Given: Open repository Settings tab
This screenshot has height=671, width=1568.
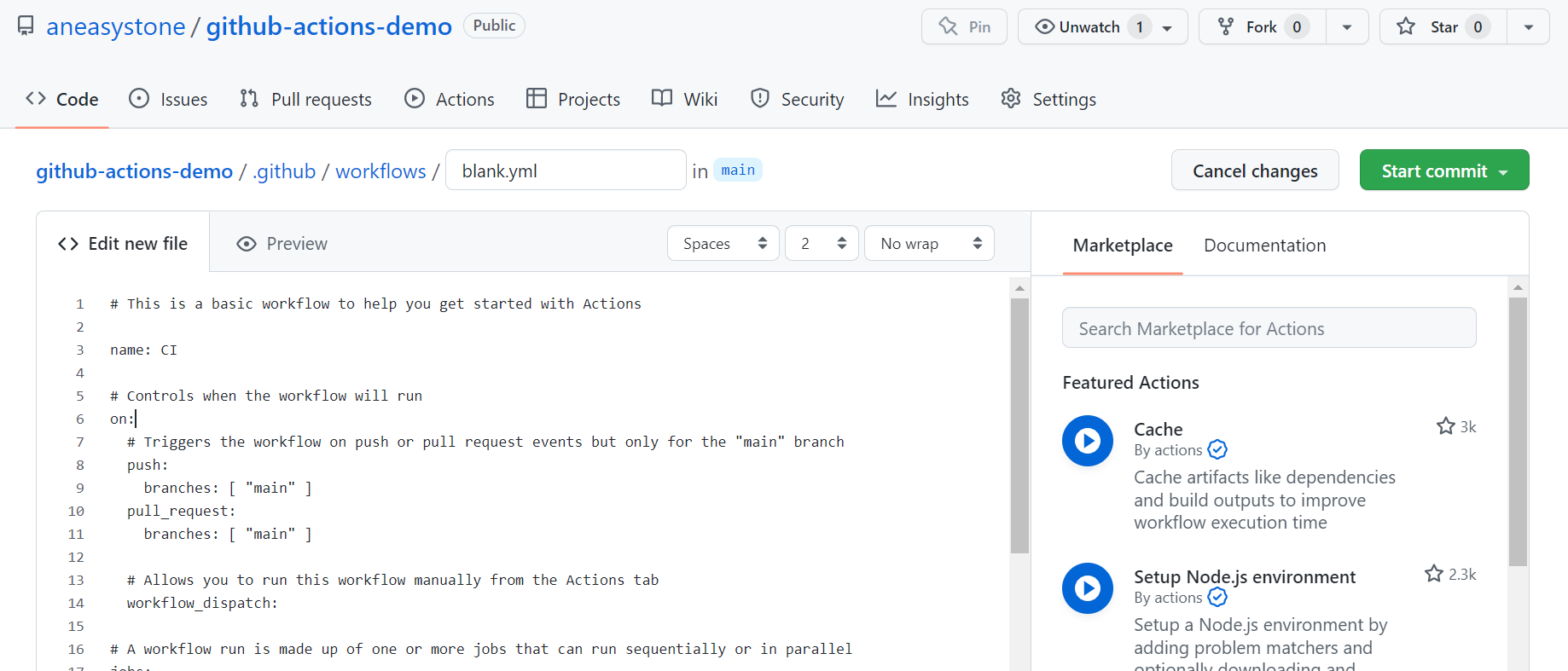Looking at the screenshot, I should click(x=1048, y=99).
